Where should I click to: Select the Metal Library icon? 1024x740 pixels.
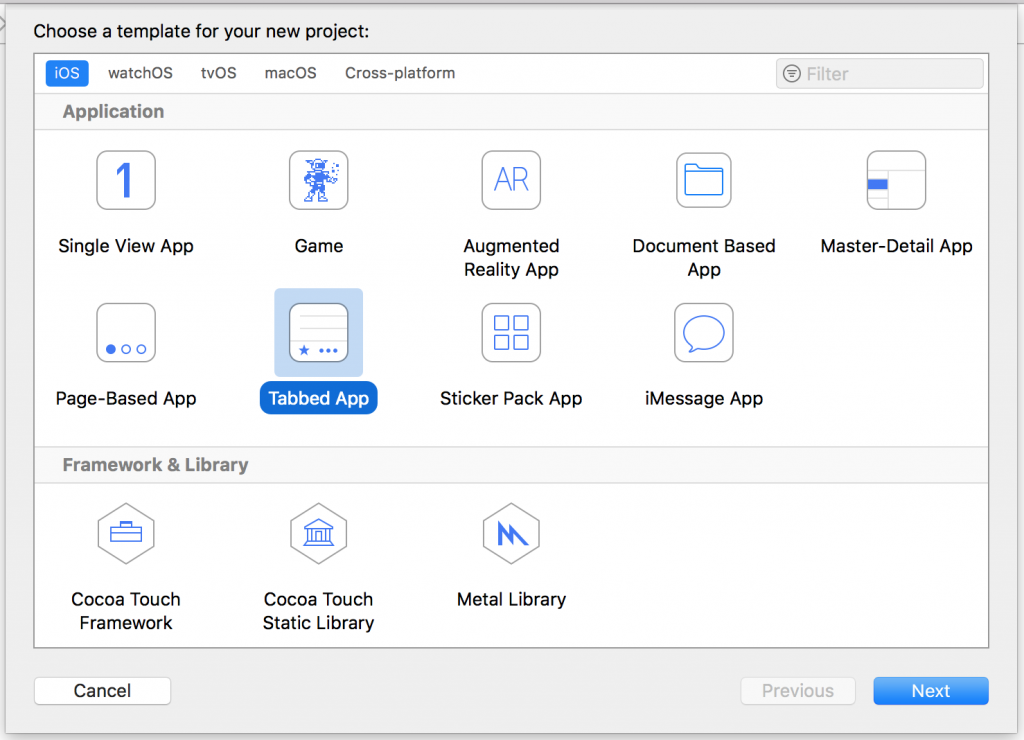[511, 534]
